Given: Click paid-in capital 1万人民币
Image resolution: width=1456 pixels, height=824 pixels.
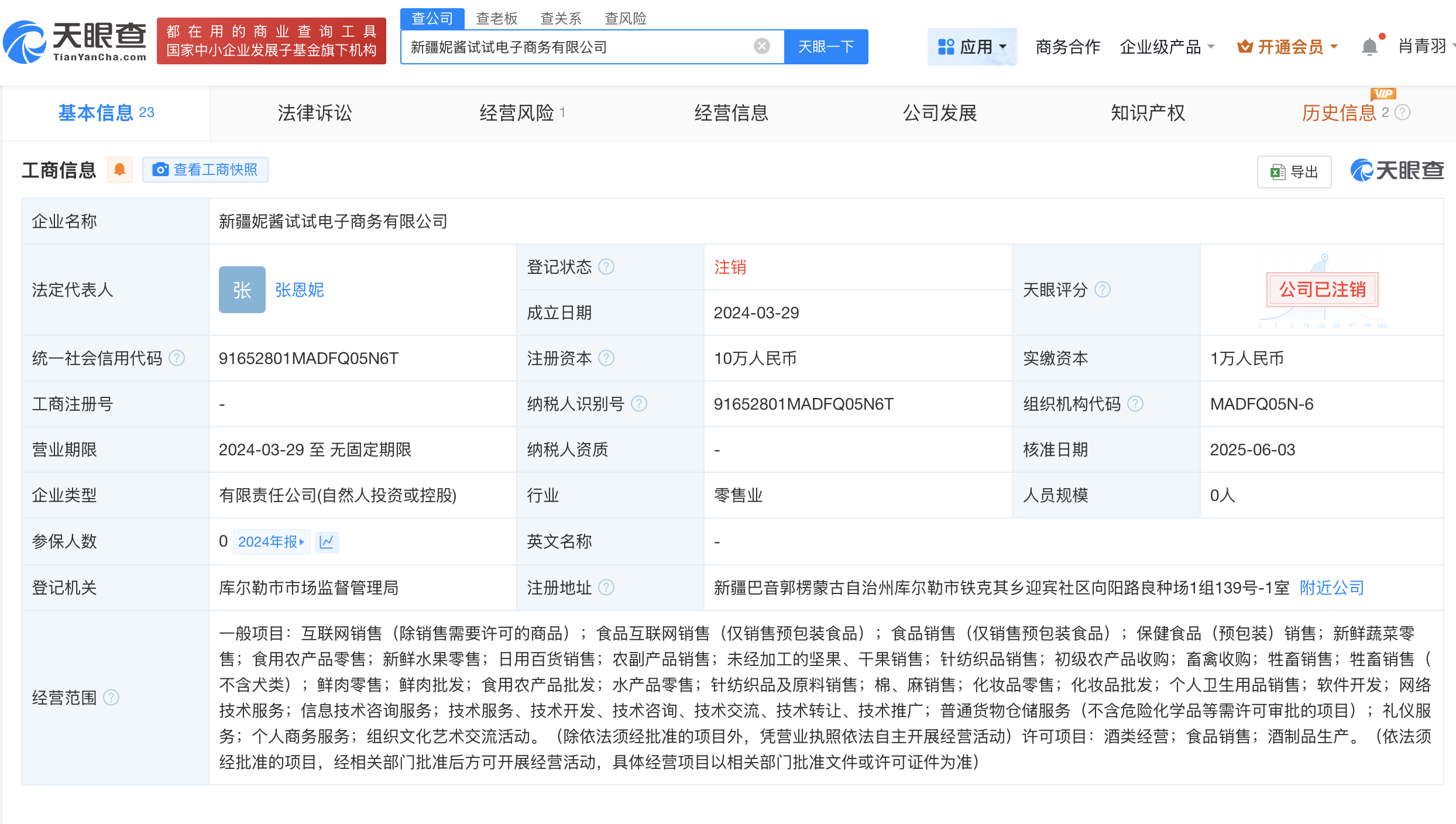Looking at the screenshot, I should [x=1247, y=358].
